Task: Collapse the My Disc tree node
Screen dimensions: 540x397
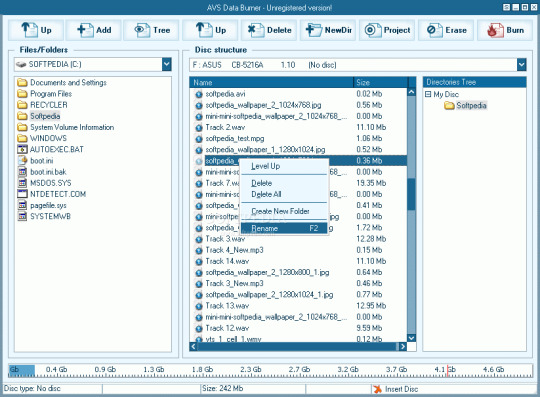Action: click(428, 94)
